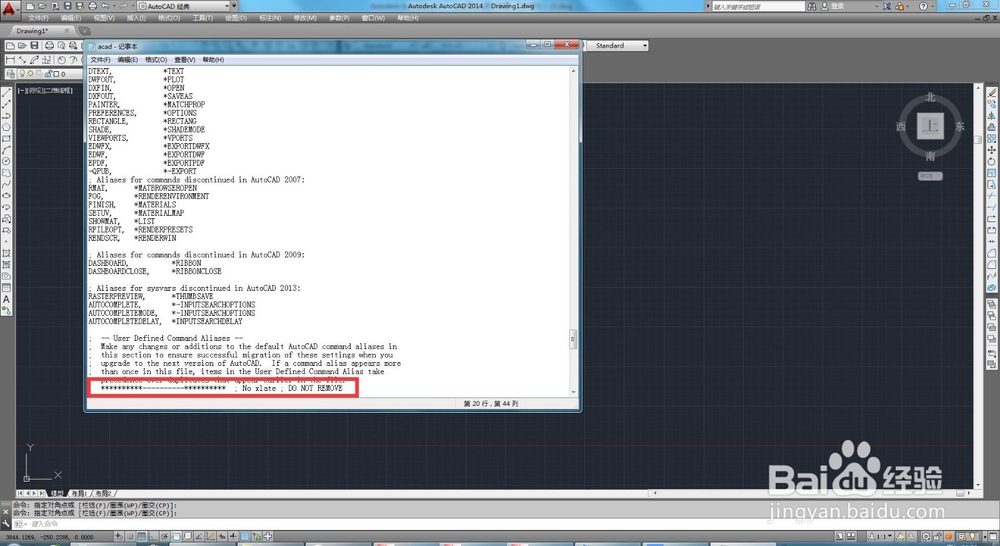The image size is (1000, 546).
Task: Toggle polar tracking in status bar
Action: click(165, 536)
